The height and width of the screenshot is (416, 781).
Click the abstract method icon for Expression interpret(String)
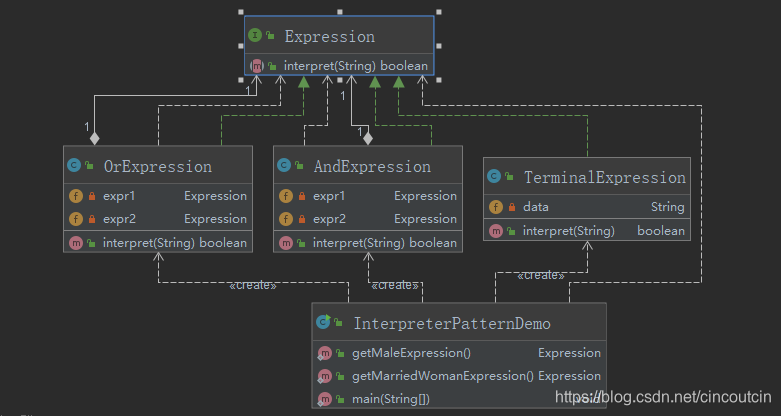257,66
